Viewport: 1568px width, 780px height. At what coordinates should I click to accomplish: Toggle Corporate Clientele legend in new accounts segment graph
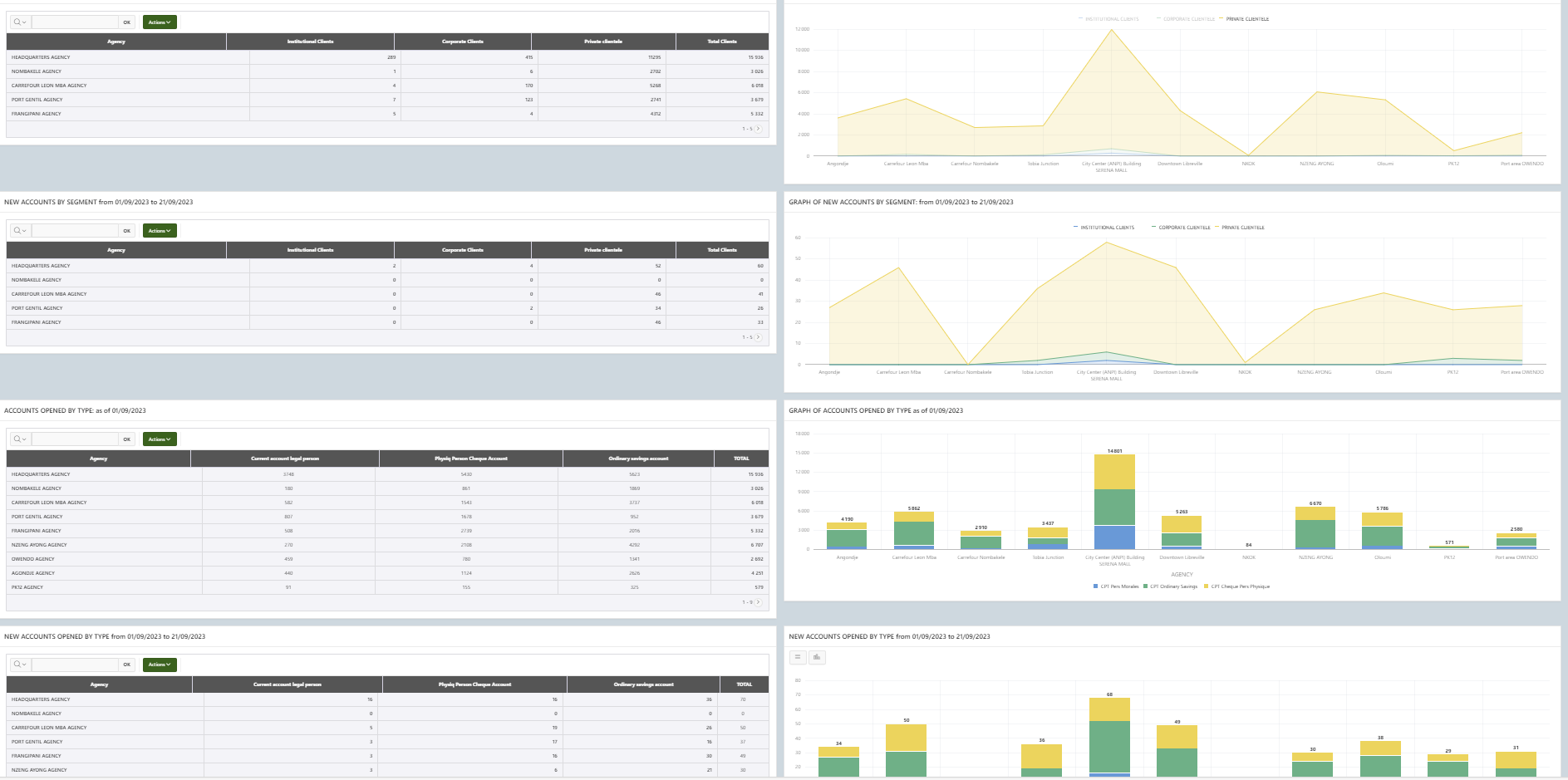coord(1181,228)
